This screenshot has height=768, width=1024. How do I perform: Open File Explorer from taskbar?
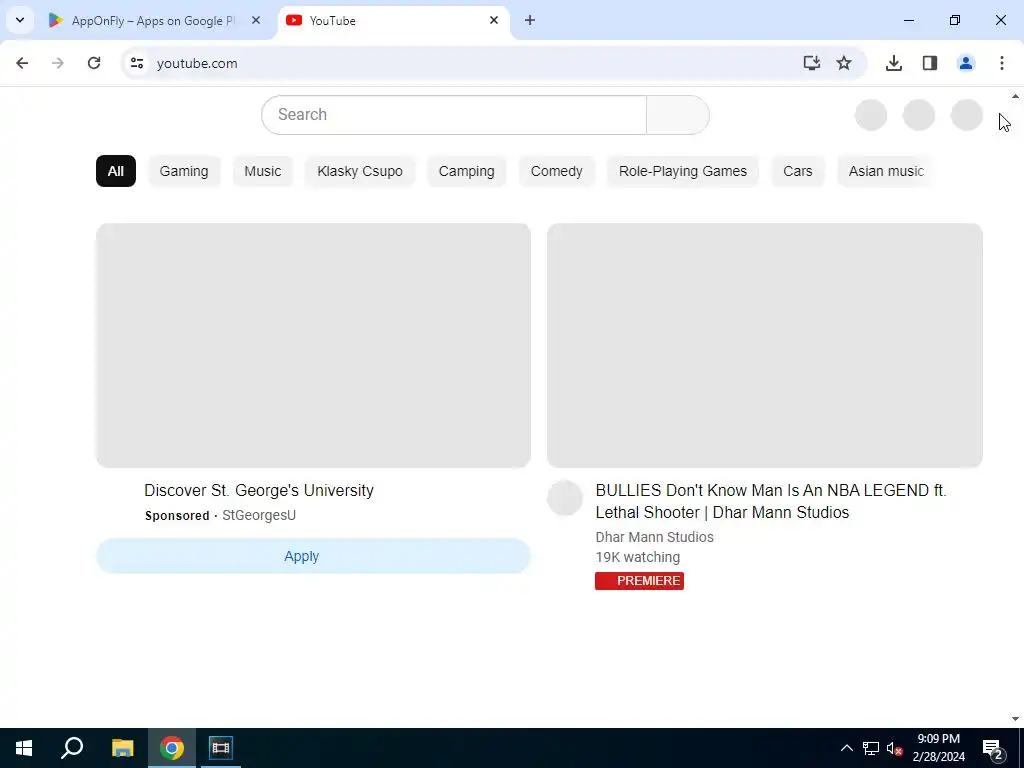click(x=122, y=748)
